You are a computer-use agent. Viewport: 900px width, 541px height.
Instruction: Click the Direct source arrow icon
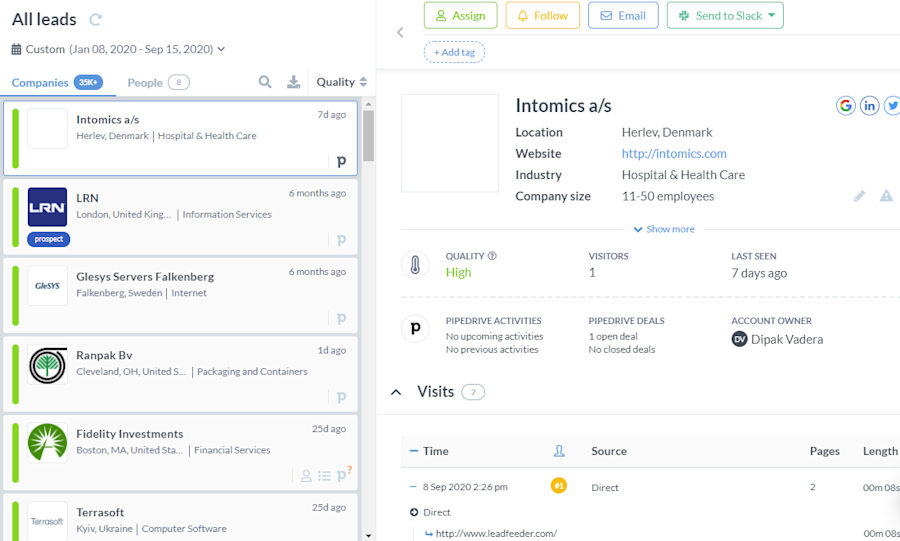pyautogui.click(x=414, y=512)
